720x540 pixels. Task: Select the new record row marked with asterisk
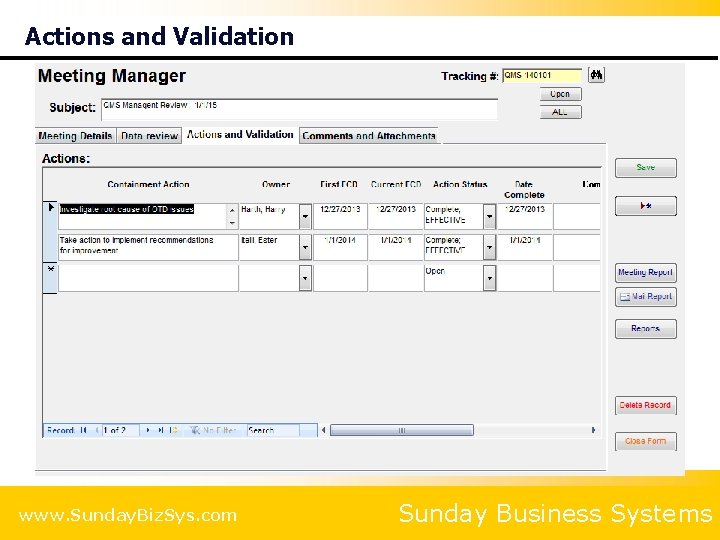[50, 278]
